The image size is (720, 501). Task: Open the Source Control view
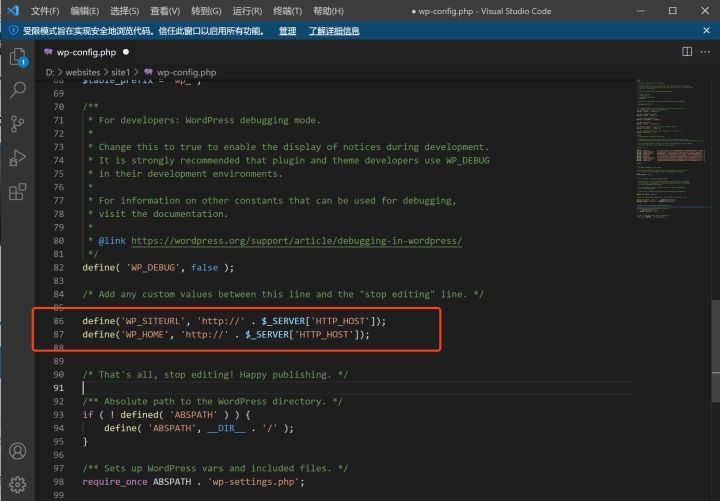tap(17, 124)
